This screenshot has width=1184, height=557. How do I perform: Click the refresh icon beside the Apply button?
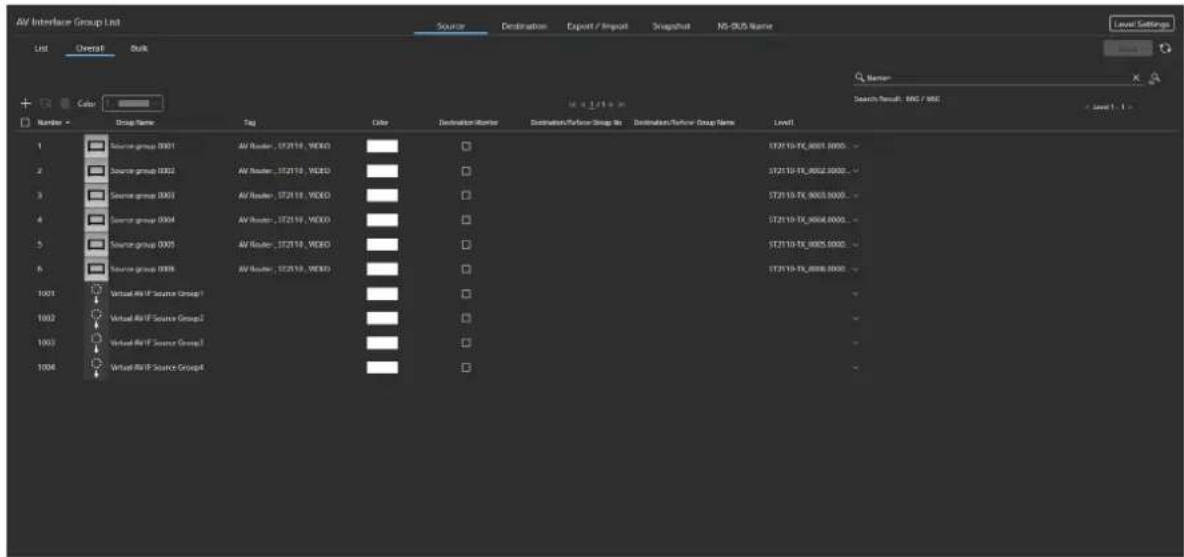click(1166, 48)
